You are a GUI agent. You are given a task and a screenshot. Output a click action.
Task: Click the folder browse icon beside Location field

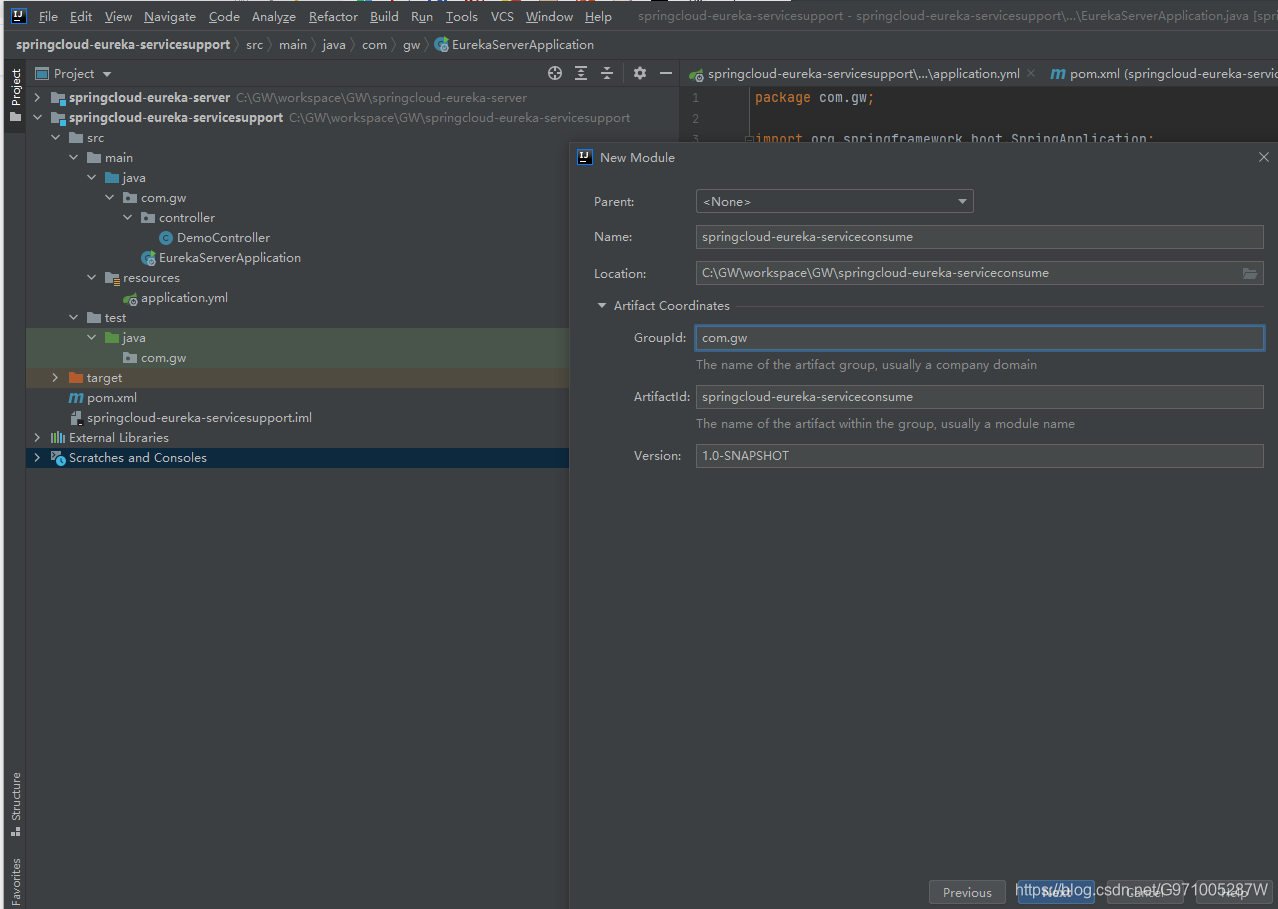point(1249,272)
